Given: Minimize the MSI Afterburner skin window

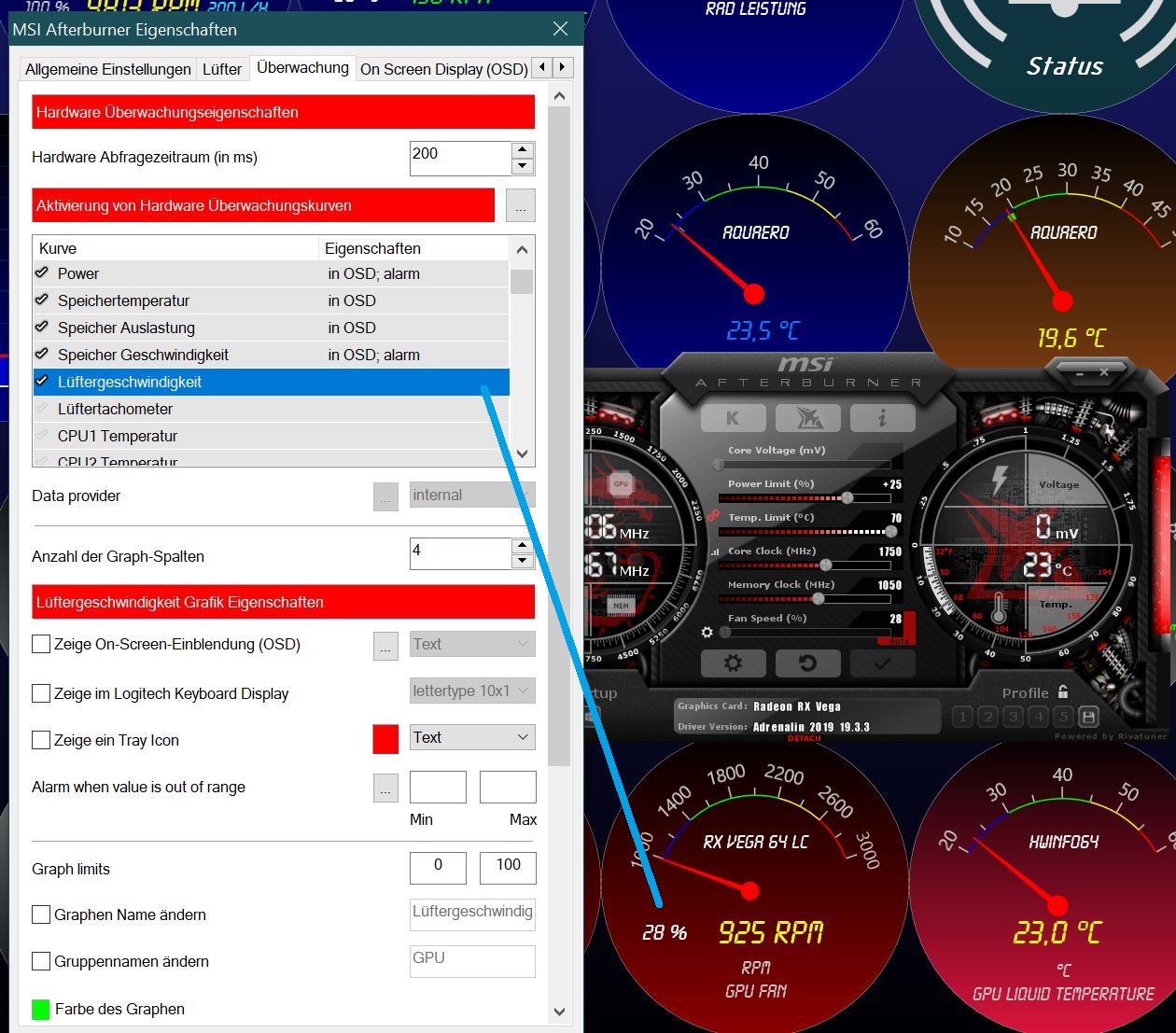Looking at the screenshot, I should pyautogui.click(x=1080, y=373).
